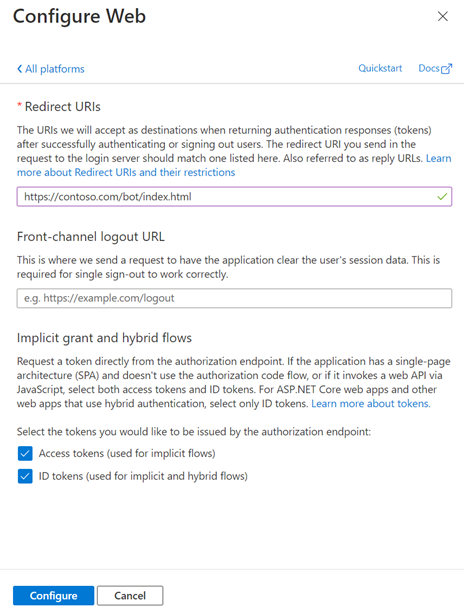Click the green validation checkmark icon
464x614 pixels.
[x=442, y=197]
